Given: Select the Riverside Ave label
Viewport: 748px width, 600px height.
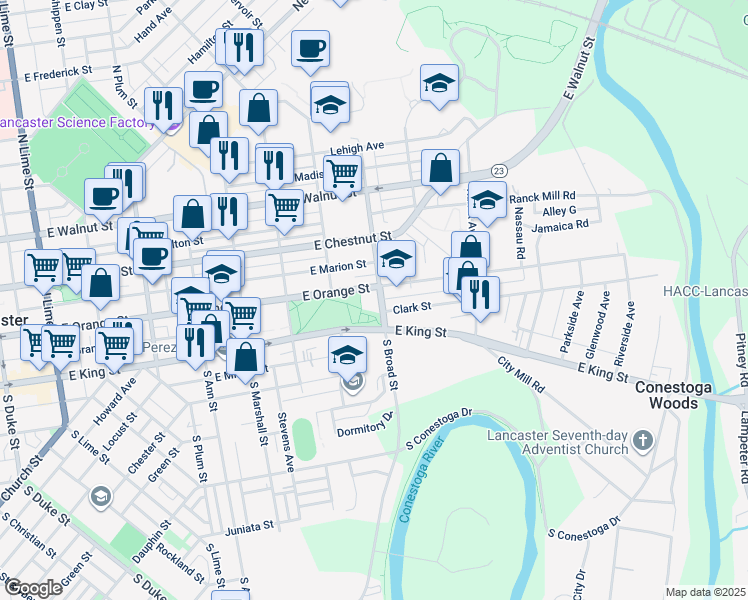Looking at the screenshot, I should [x=624, y=333].
